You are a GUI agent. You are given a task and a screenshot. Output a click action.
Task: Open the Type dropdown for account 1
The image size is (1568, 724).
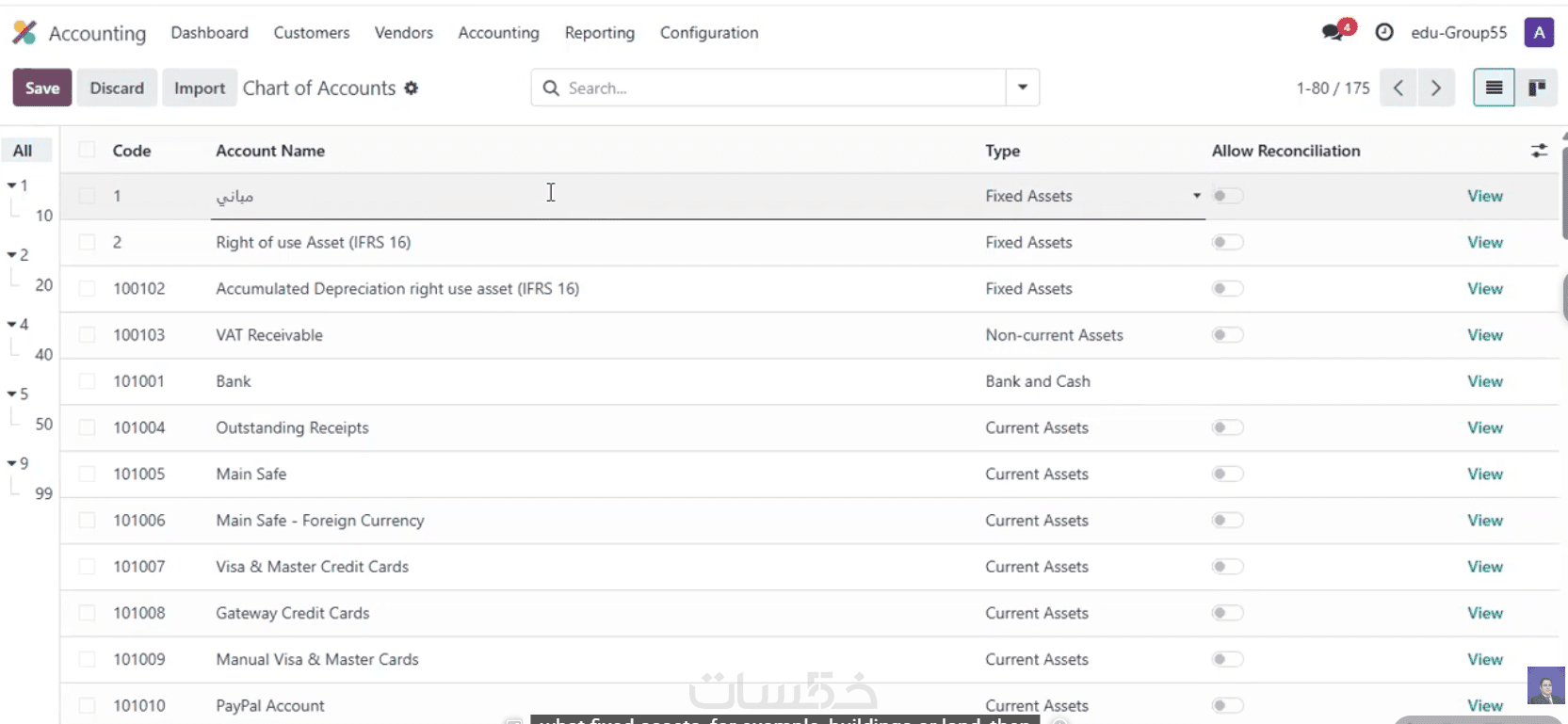point(1197,196)
